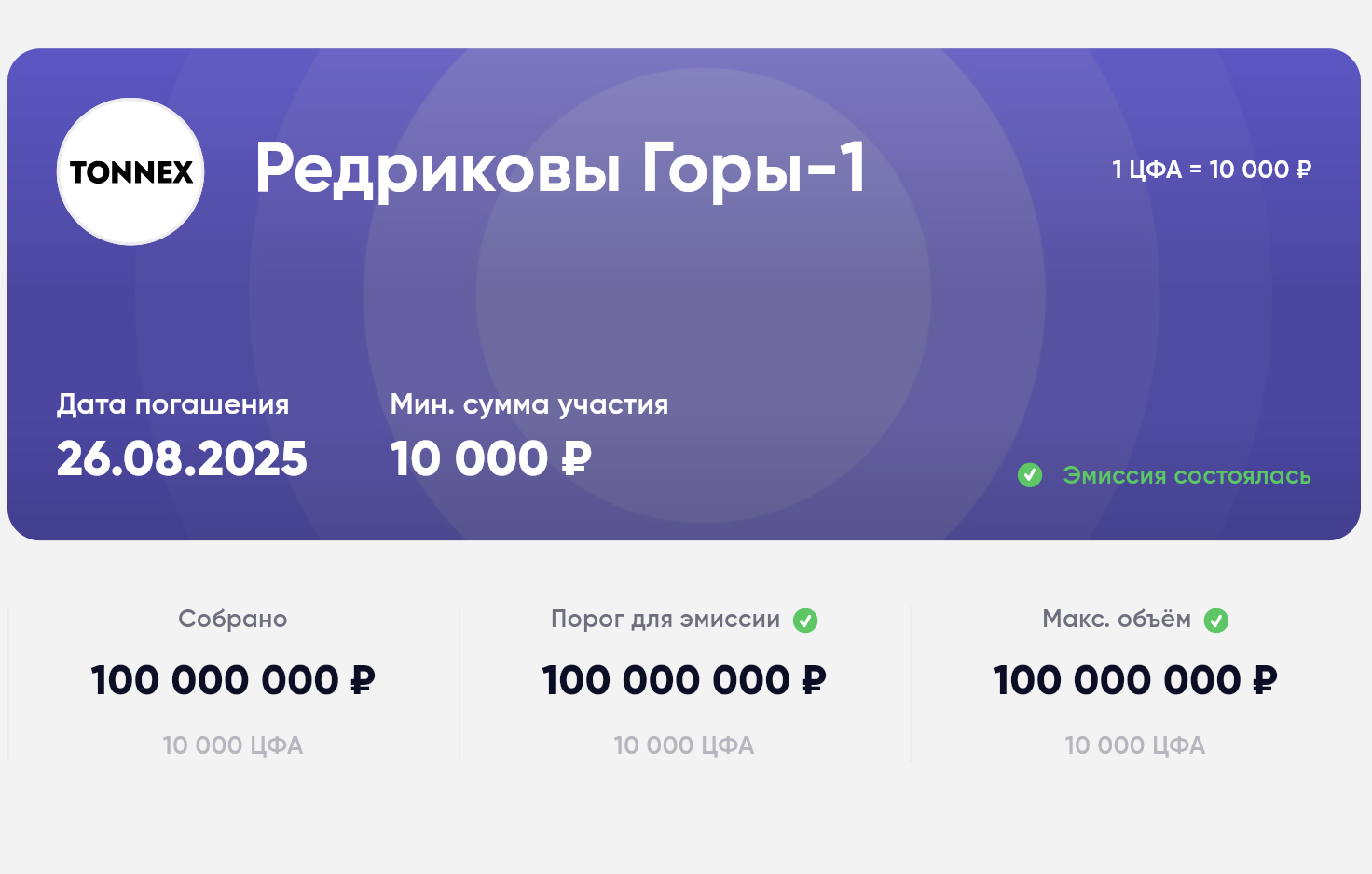
Task: Click checkmark icon next to Порог для эмиссии
Action: [x=805, y=621]
